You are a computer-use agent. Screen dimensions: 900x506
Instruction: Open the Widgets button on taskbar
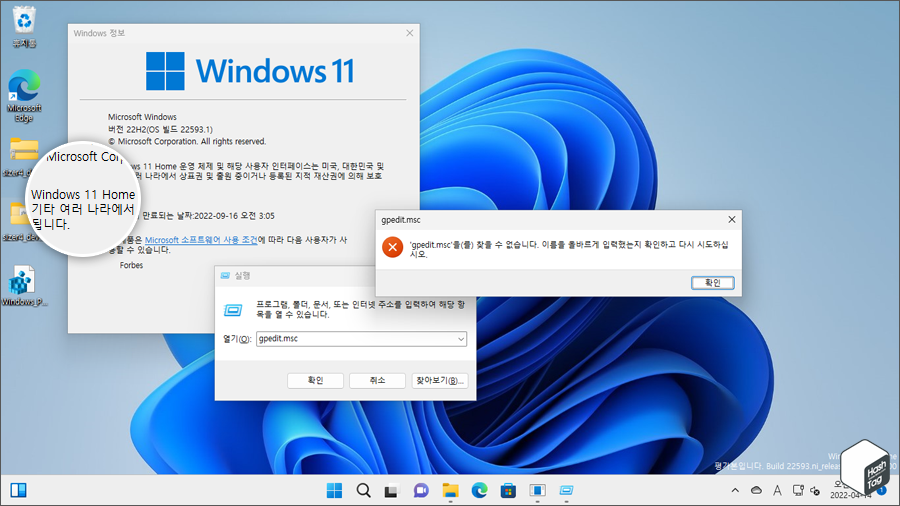click(x=18, y=490)
